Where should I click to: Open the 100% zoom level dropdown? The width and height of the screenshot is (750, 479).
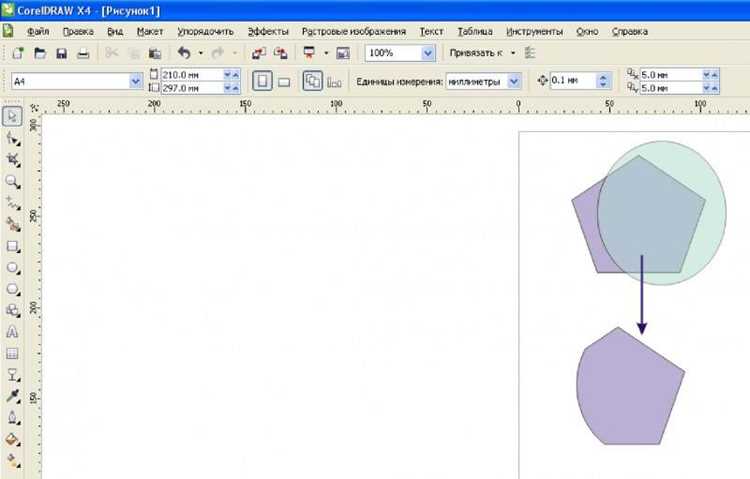coord(428,53)
